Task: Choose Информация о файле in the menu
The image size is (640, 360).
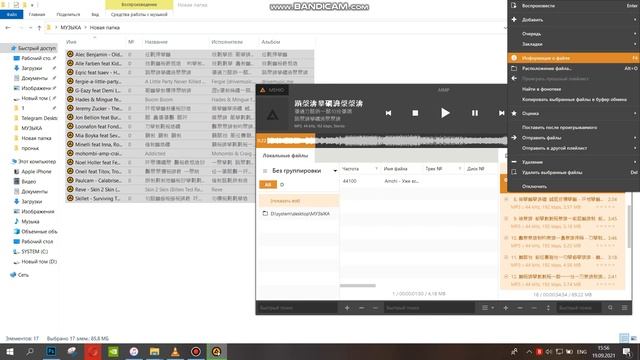Action: 573,58
